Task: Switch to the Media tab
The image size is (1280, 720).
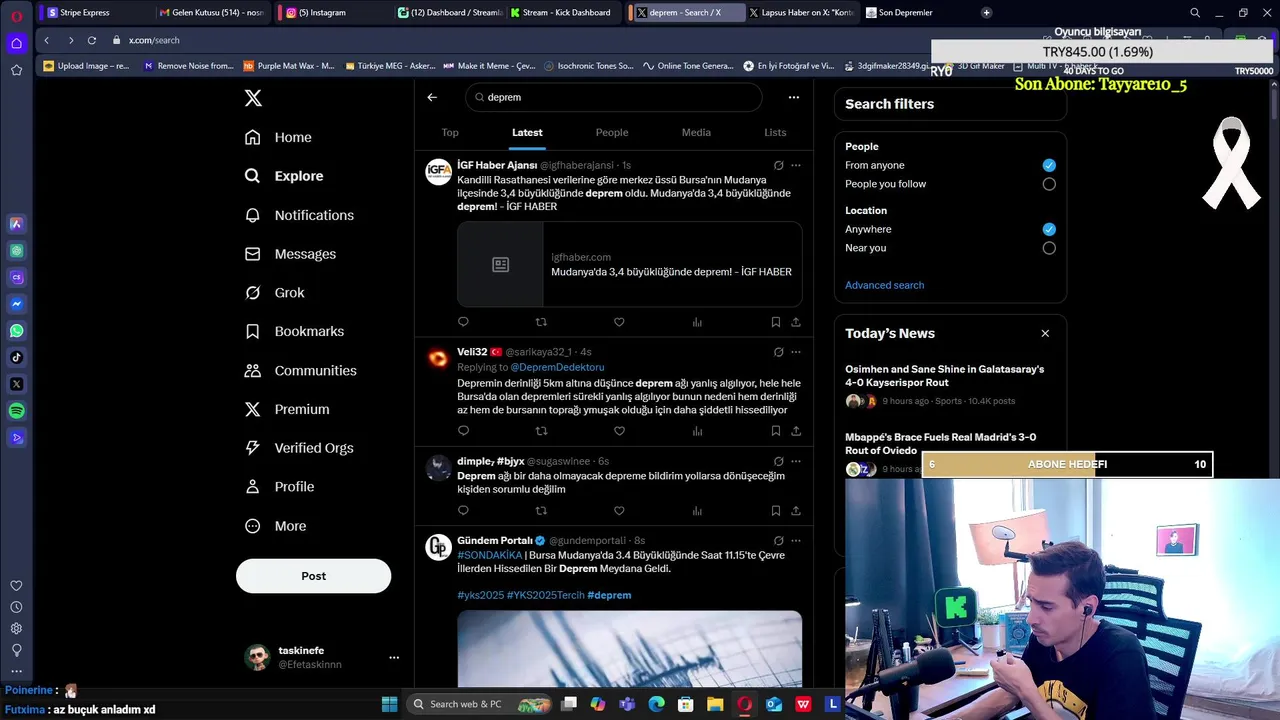Action: tap(696, 132)
